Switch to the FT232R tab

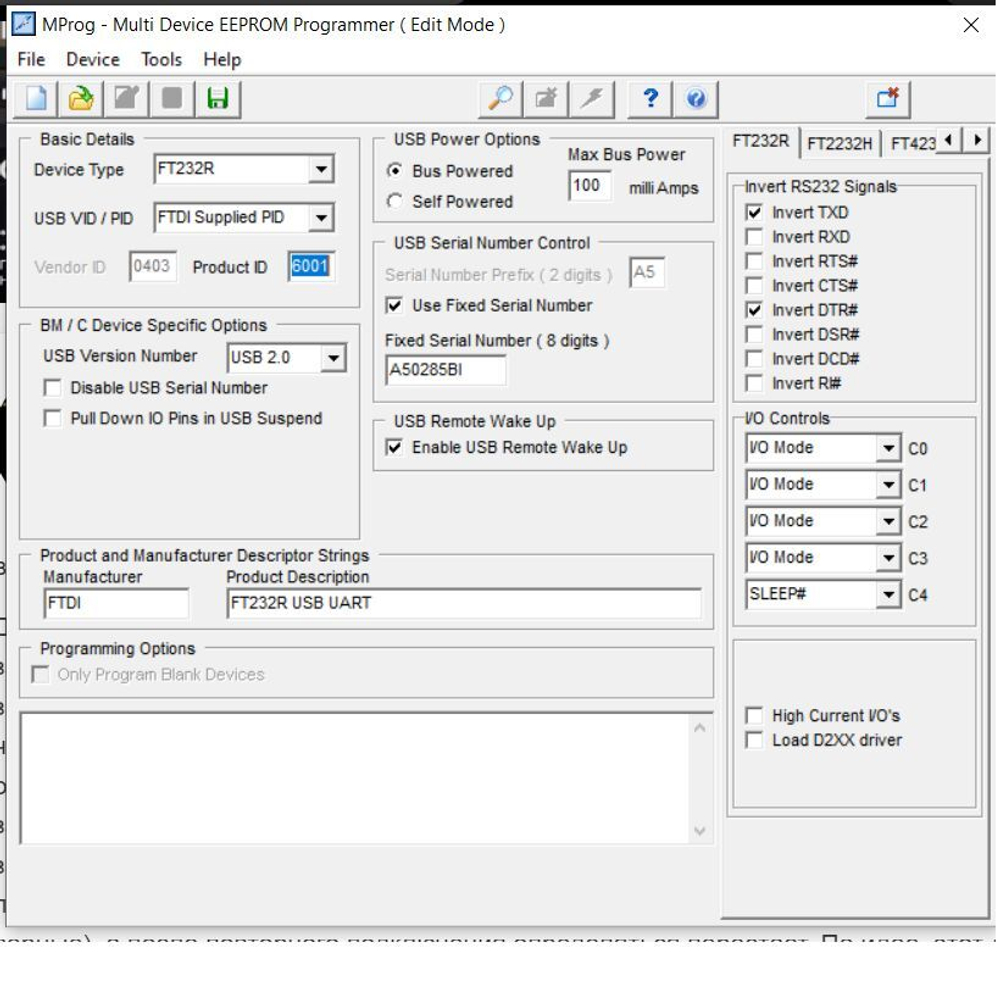[760, 141]
